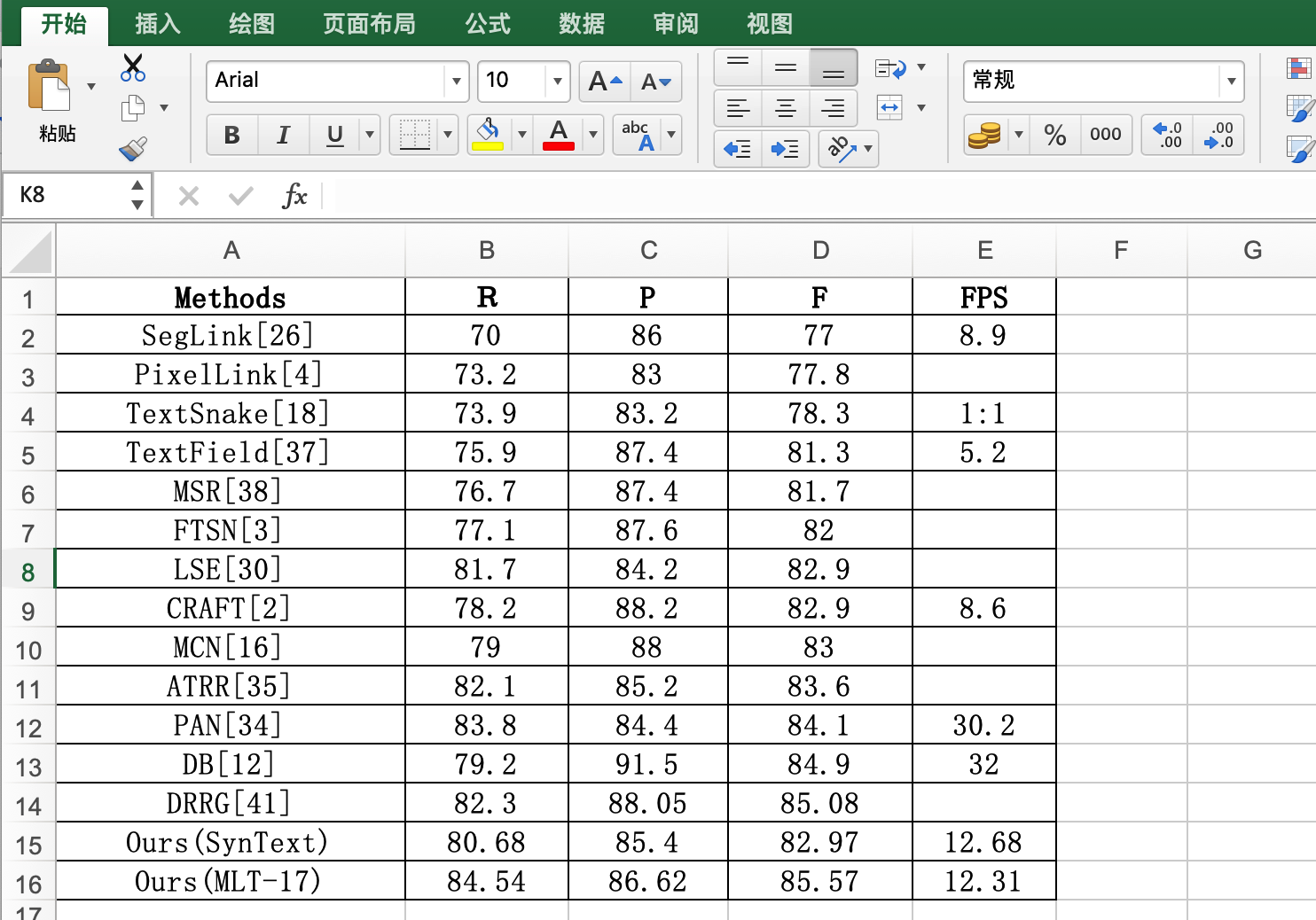Align text left

click(738, 108)
